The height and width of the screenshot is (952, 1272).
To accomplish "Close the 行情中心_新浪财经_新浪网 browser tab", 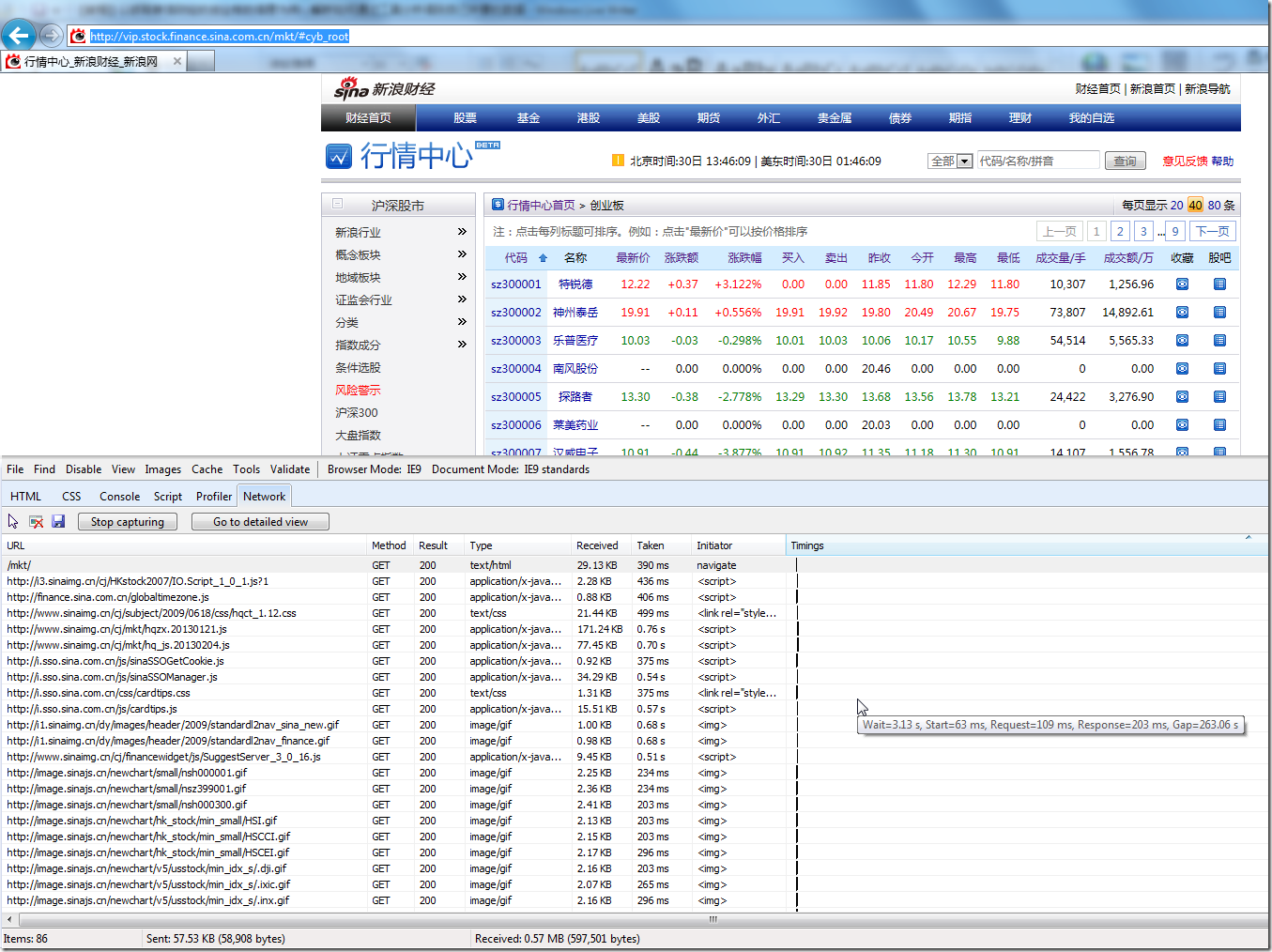I will coord(177,61).
